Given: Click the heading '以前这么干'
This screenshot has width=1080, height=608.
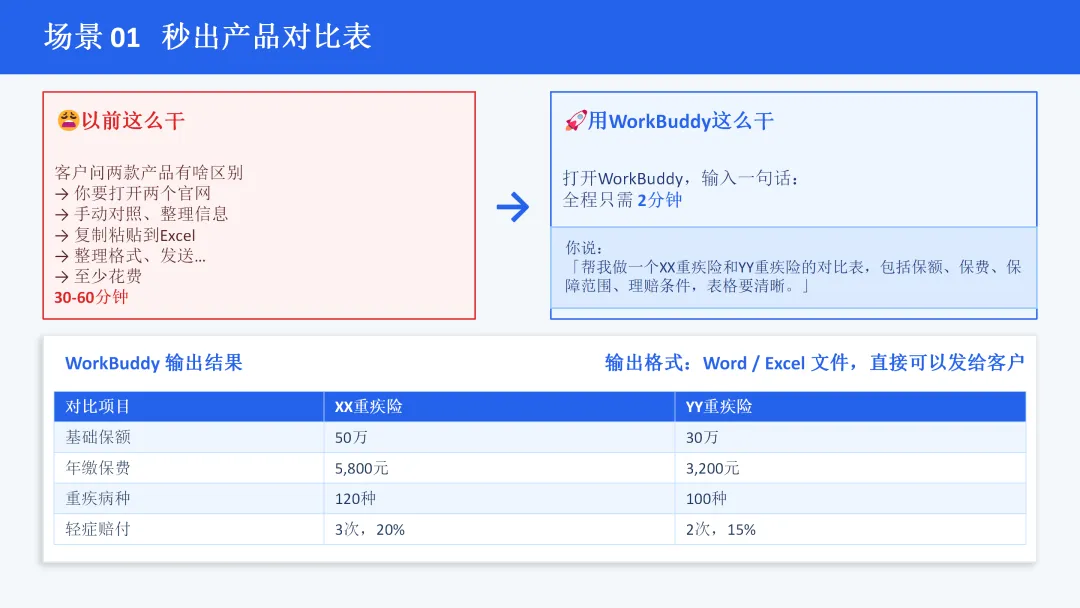Looking at the screenshot, I should [x=133, y=121].
